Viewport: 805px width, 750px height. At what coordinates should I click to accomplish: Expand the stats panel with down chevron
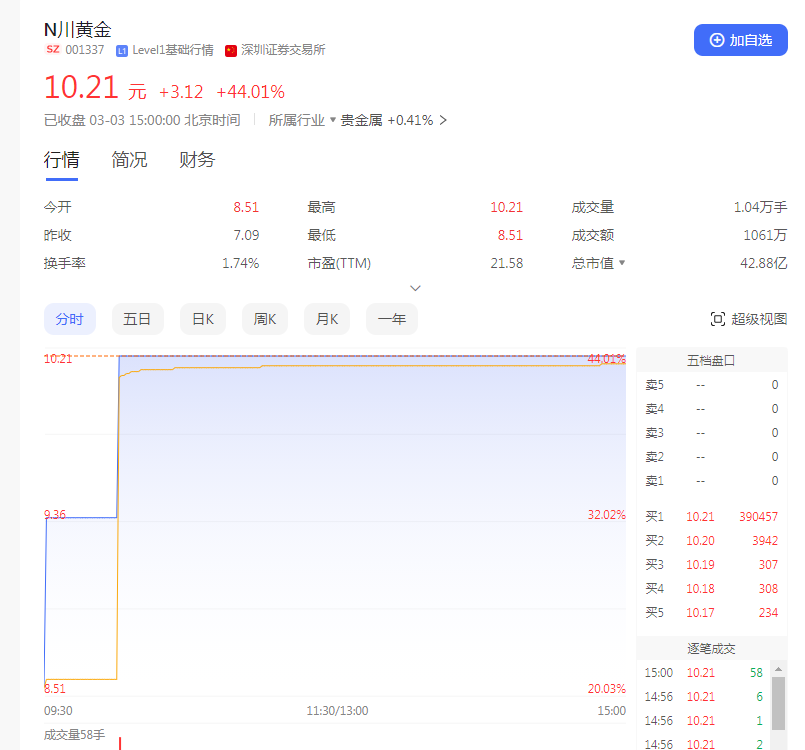416,288
